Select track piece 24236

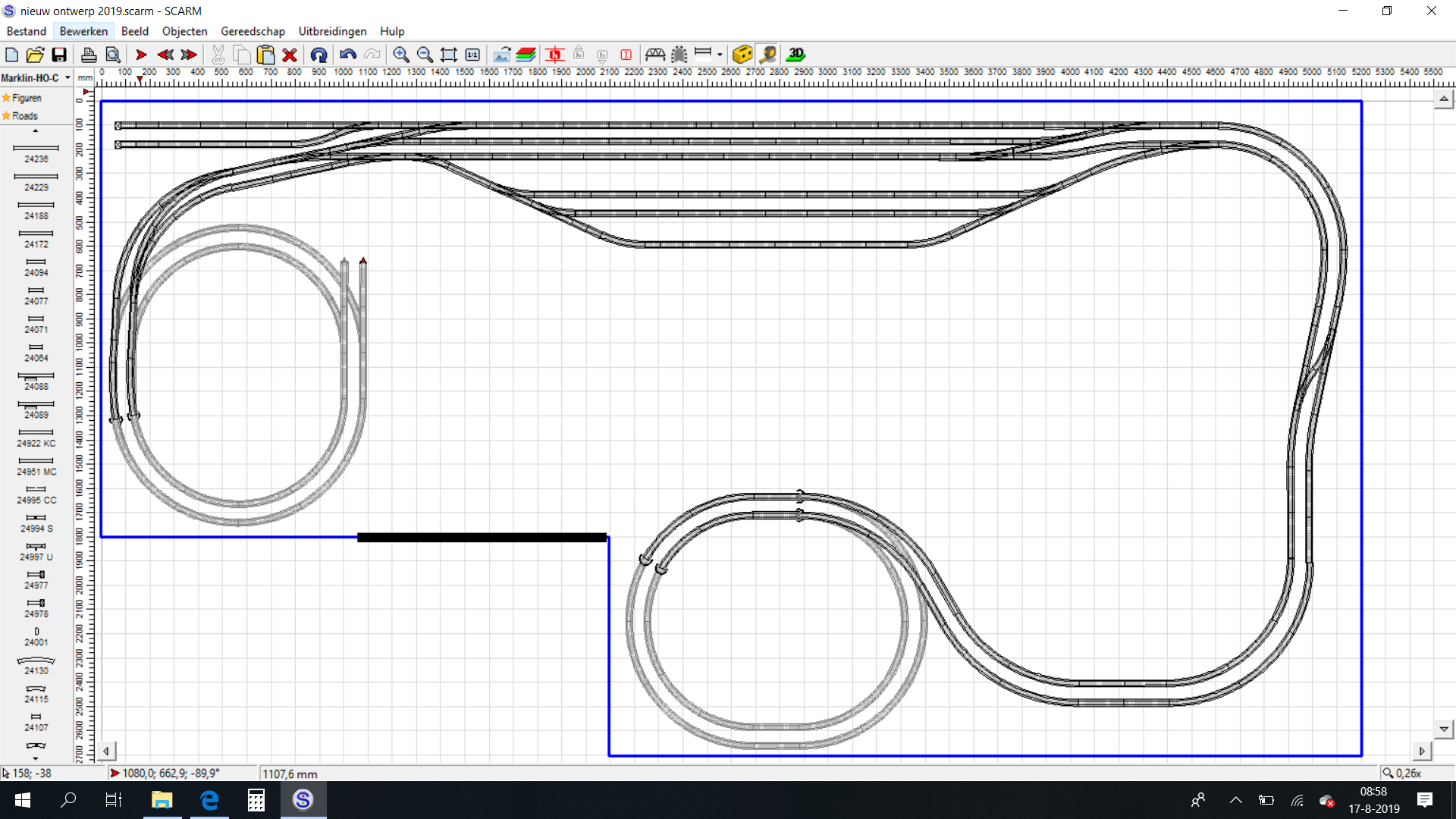pyautogui.click(x=36, y=153)
